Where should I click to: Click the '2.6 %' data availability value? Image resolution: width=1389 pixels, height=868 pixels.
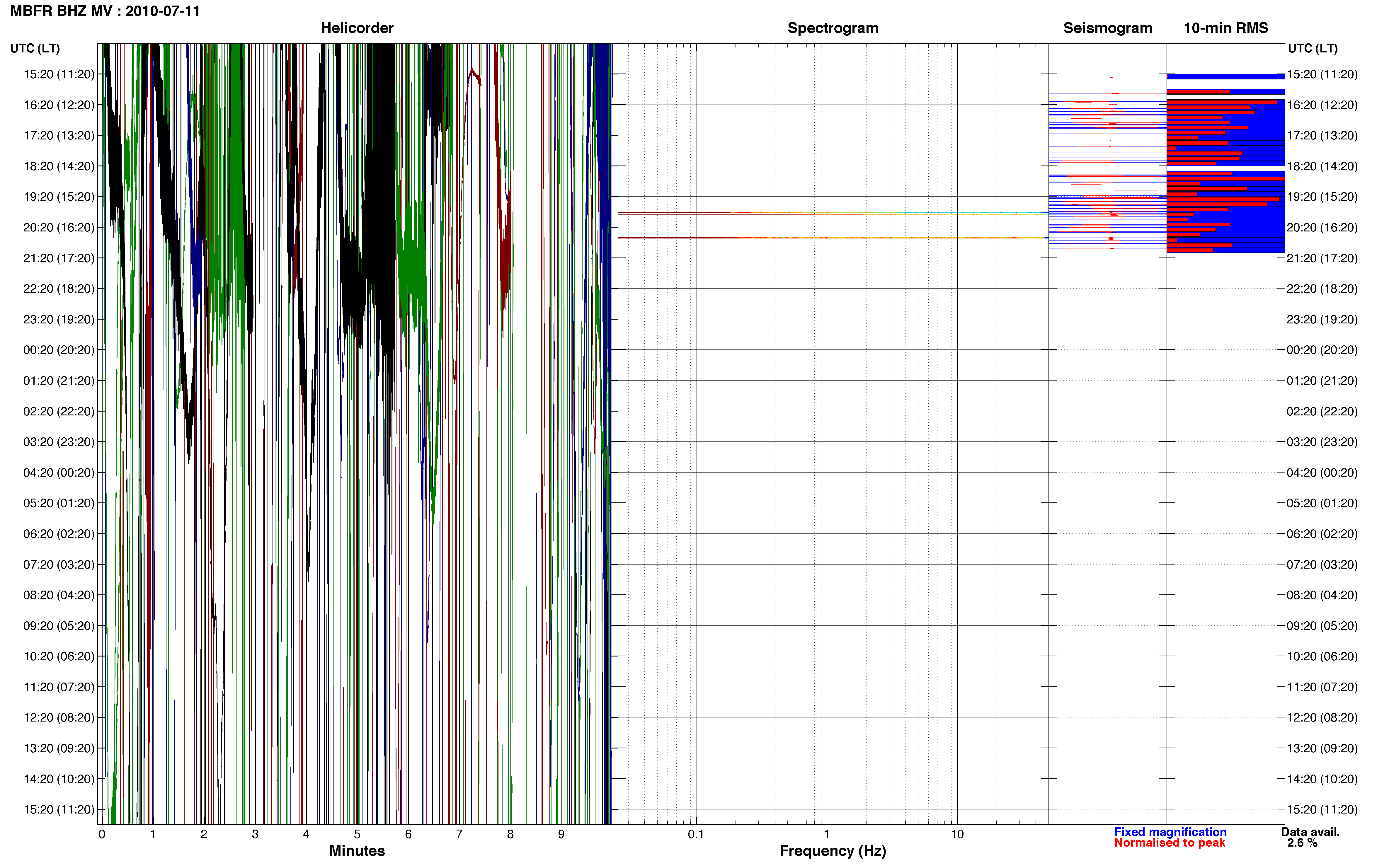coord(1302,843)
